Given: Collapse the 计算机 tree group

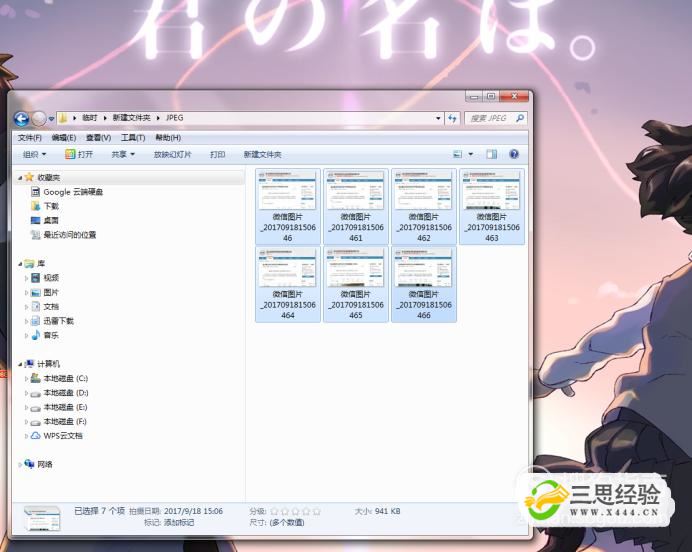Looking at the screenshot, I should 20,364.
